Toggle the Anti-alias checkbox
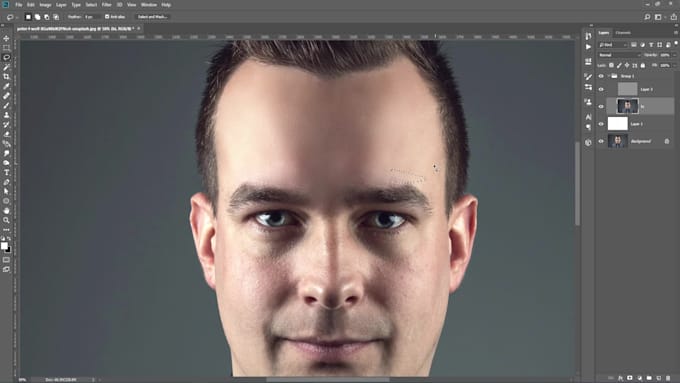 point(107,17)
